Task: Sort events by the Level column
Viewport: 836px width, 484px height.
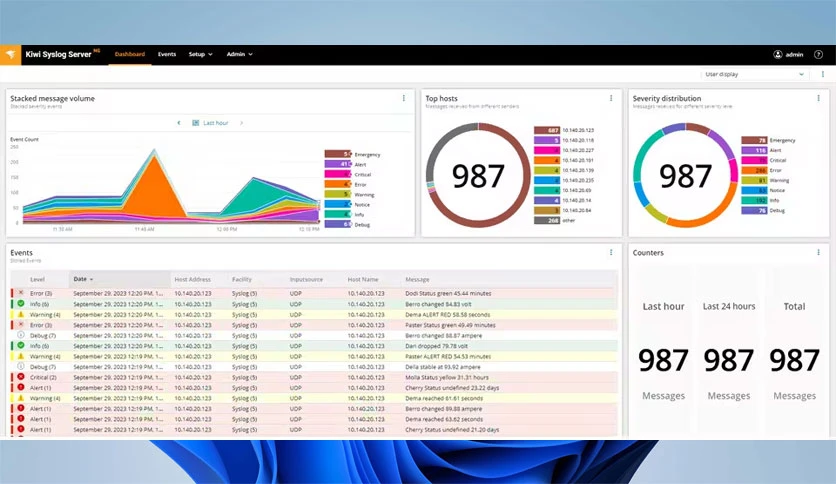Action: click(x=37, y=279)
